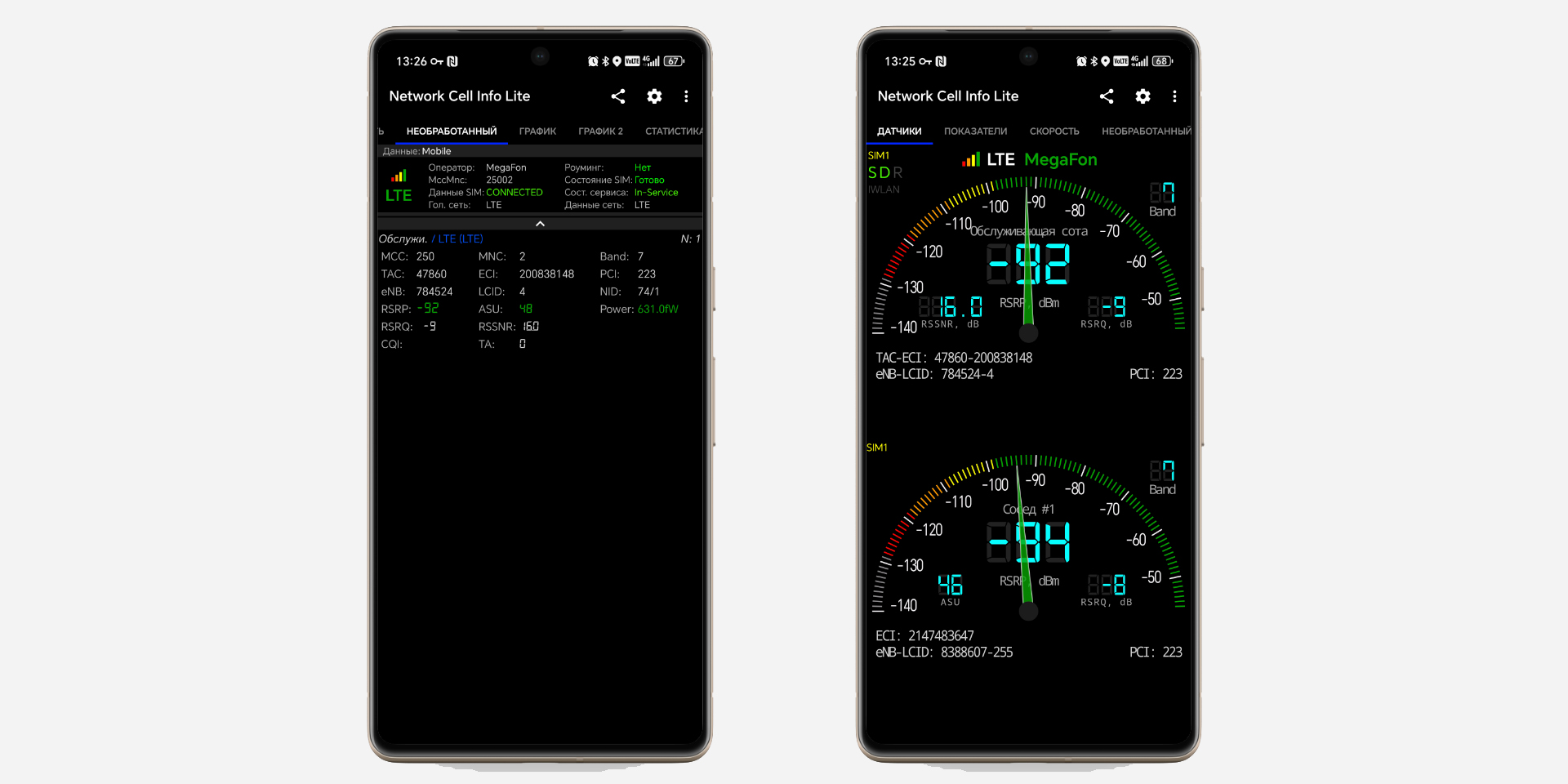Tap the S mode letter under SIM1
The image size is (1568, 784).
point(872,172)
